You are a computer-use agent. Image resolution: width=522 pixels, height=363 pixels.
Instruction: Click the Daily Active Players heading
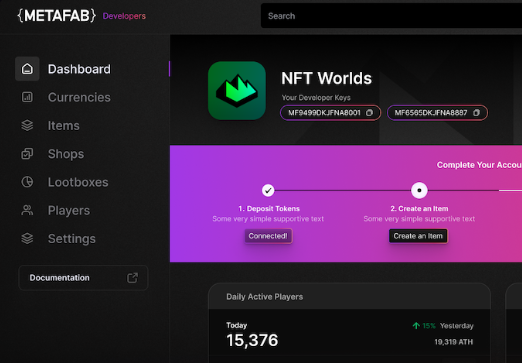[265, 297]
